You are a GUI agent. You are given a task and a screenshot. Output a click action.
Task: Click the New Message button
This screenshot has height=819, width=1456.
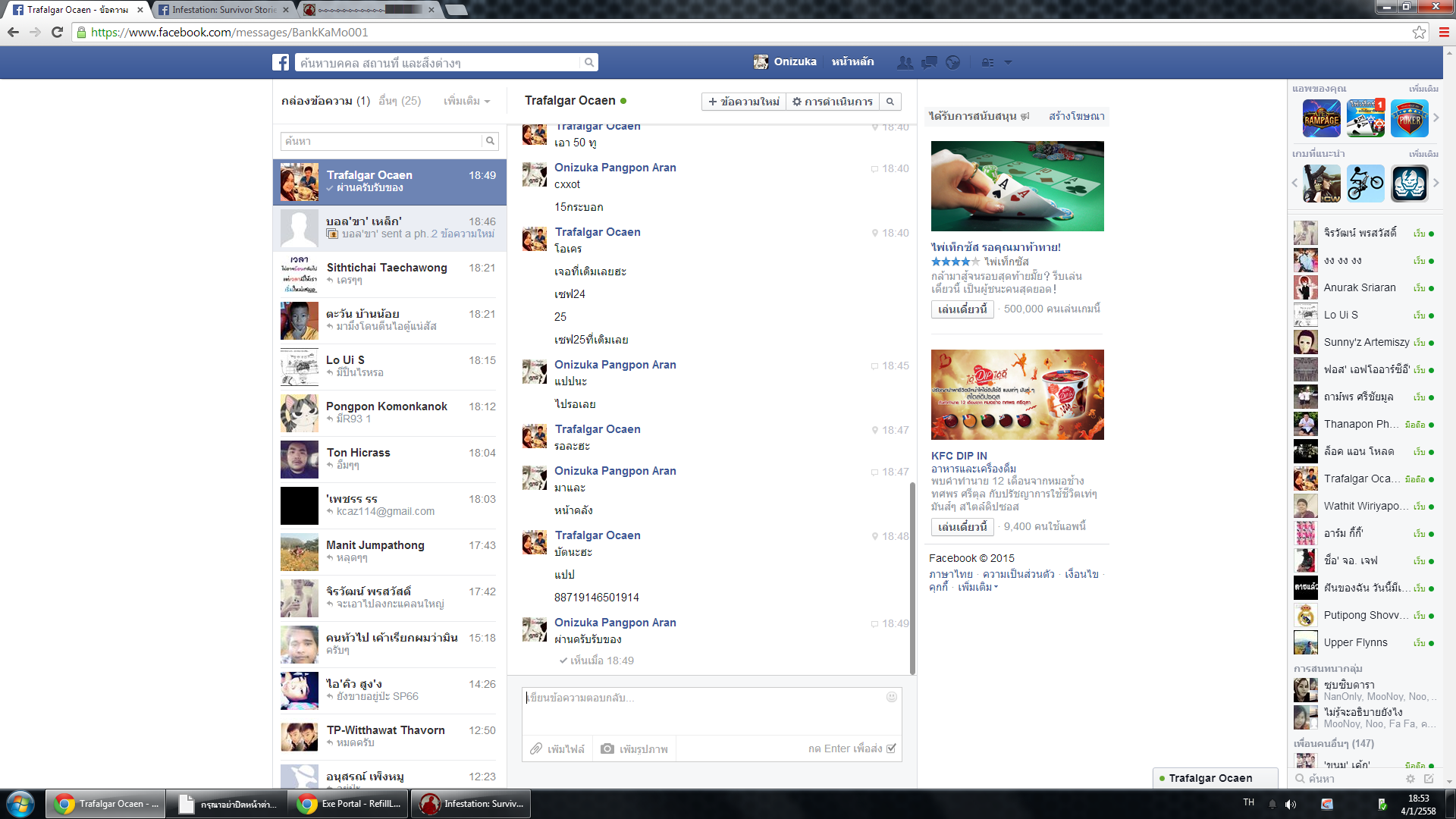coord(743,102)
